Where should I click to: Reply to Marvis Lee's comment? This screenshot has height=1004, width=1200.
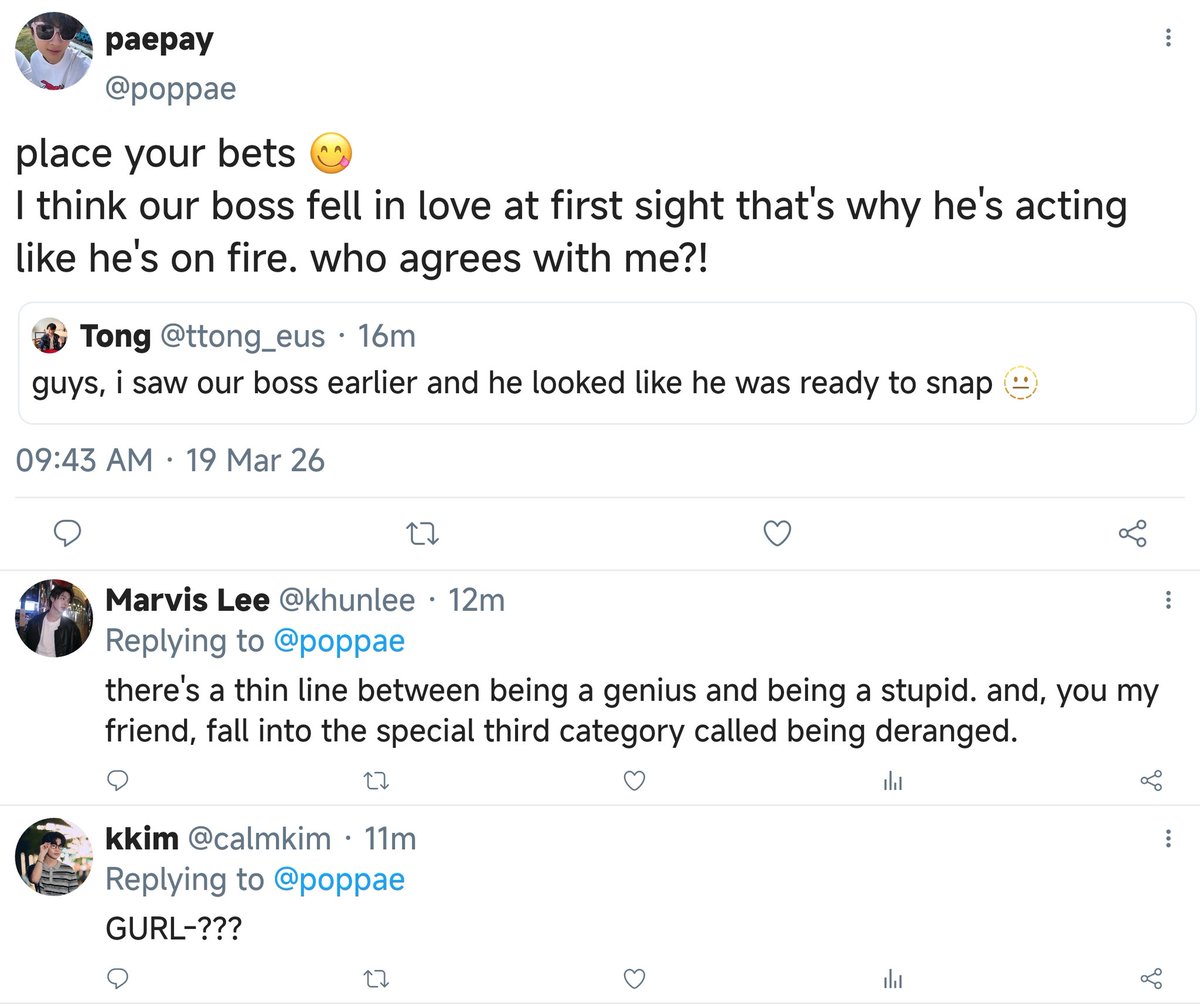118,780
